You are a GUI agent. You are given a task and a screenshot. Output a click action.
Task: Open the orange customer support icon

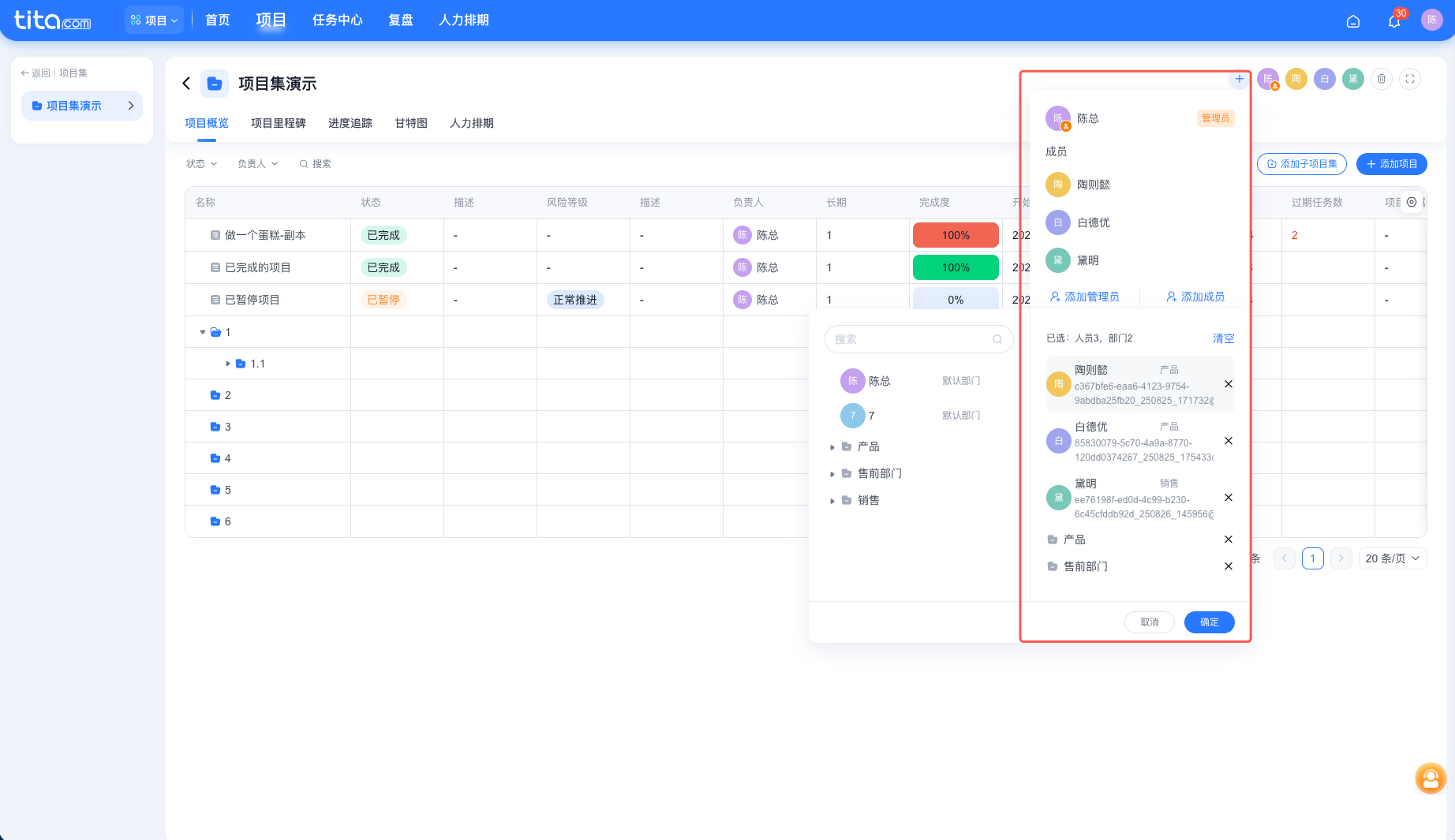1431,778
